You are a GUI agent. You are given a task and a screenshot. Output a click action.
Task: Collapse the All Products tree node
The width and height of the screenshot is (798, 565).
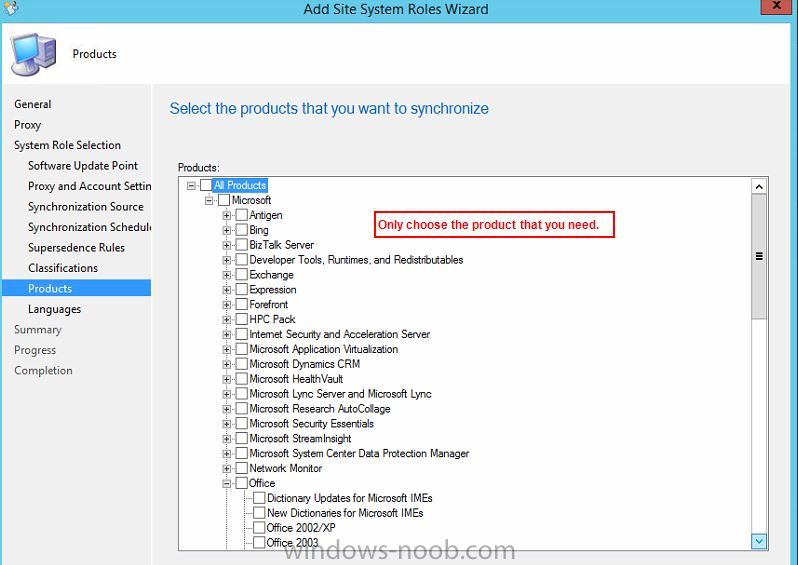point(191,185)
